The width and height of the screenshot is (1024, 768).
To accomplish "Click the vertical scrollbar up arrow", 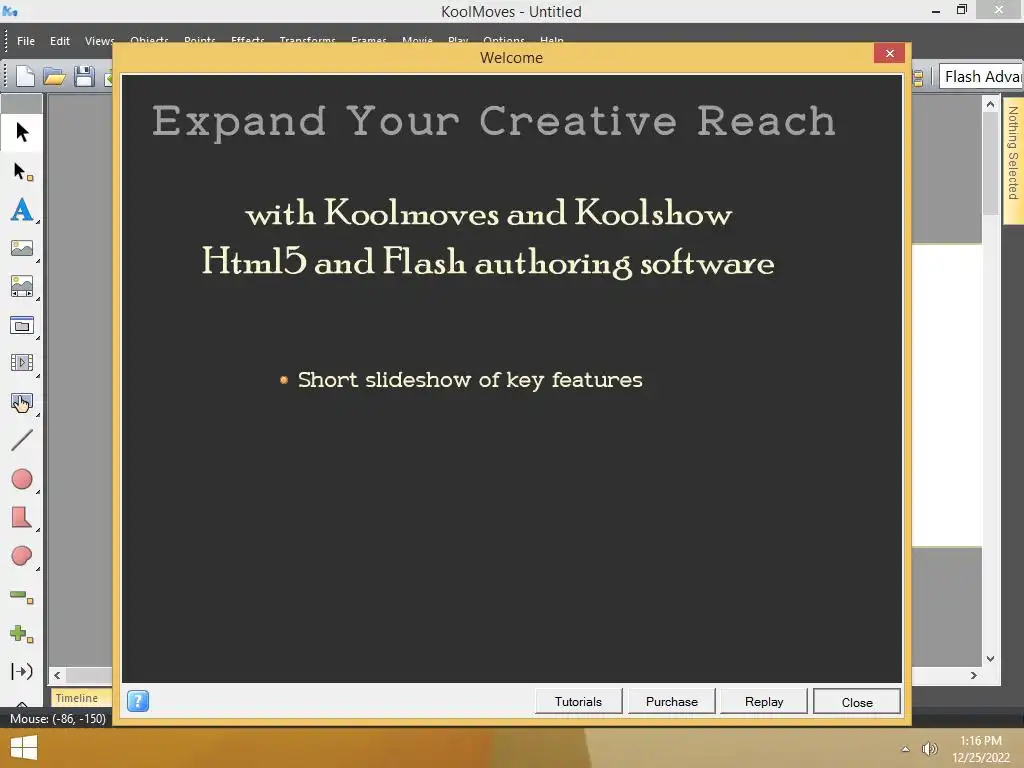I will (x=990, y=104).
